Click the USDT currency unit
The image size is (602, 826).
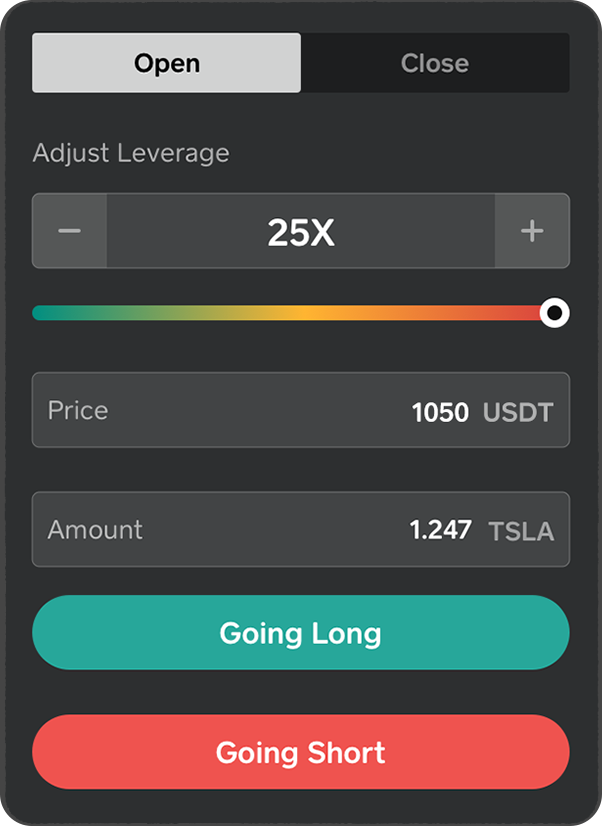tap(518, 412)
